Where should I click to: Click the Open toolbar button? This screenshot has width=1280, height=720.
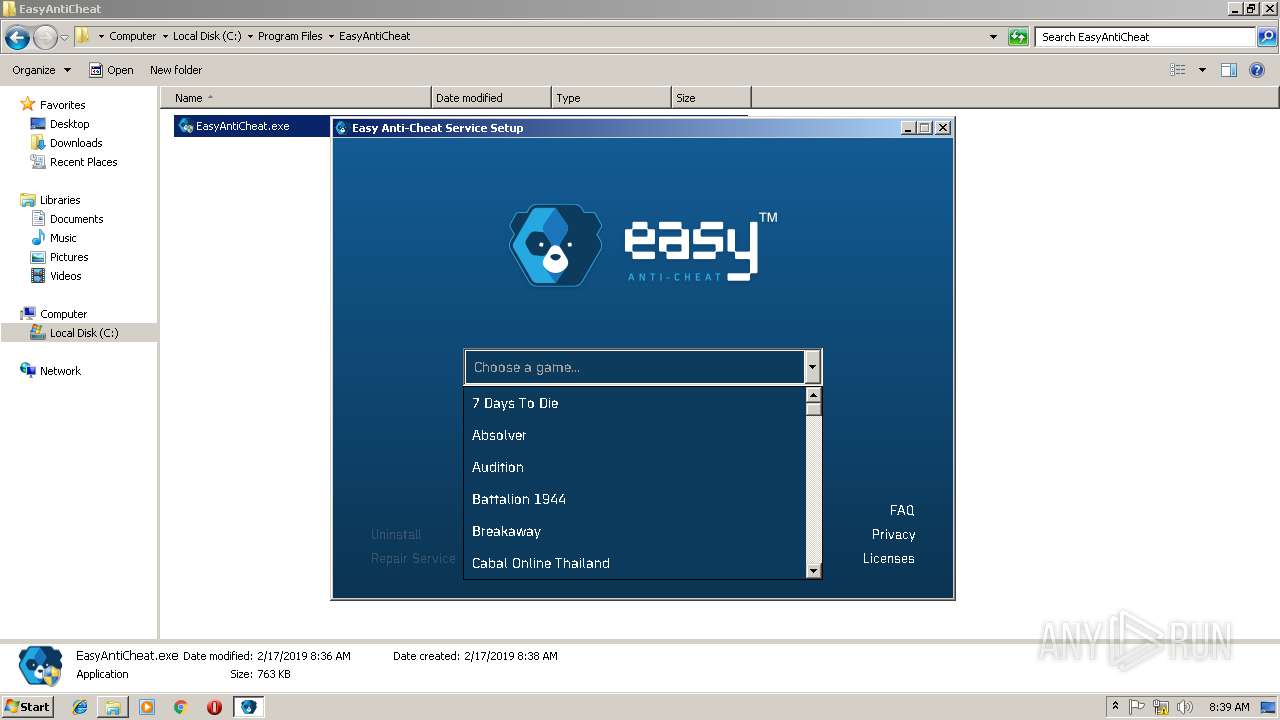click(111, 70)
